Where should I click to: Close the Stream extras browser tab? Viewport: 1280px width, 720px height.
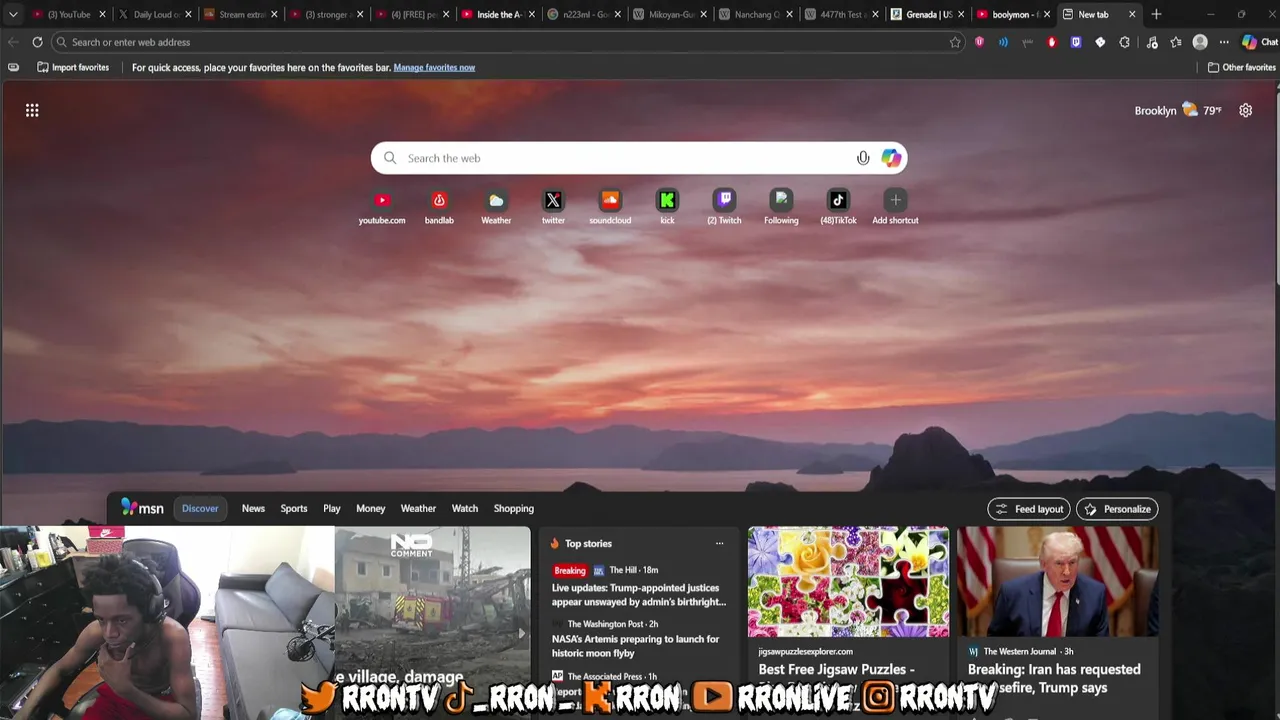274,14
